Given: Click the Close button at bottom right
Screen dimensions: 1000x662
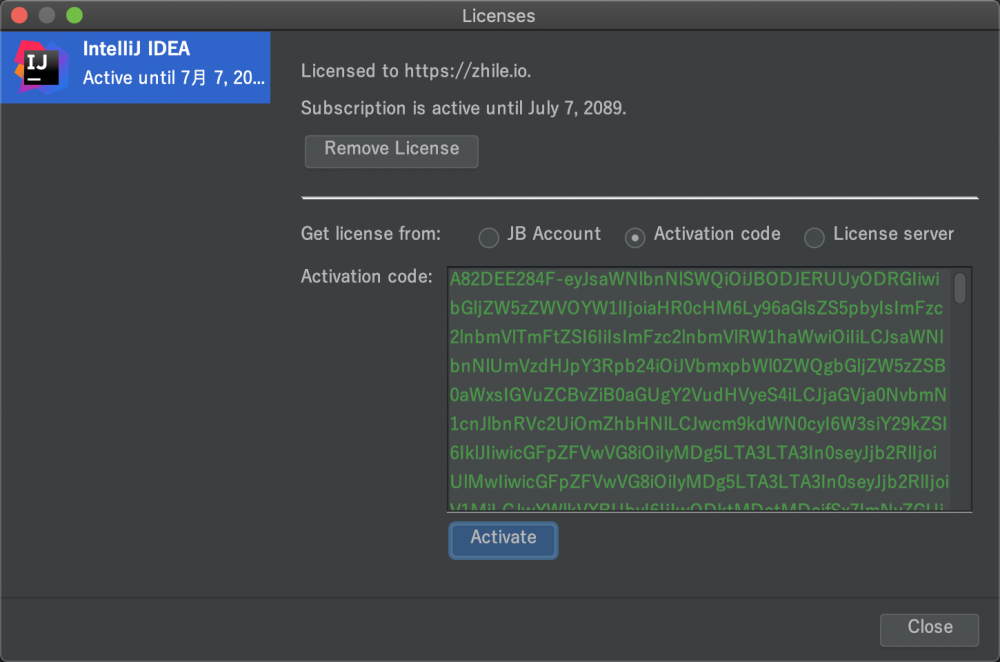Looking at the screenshot, I should click(x=929, y=628).
